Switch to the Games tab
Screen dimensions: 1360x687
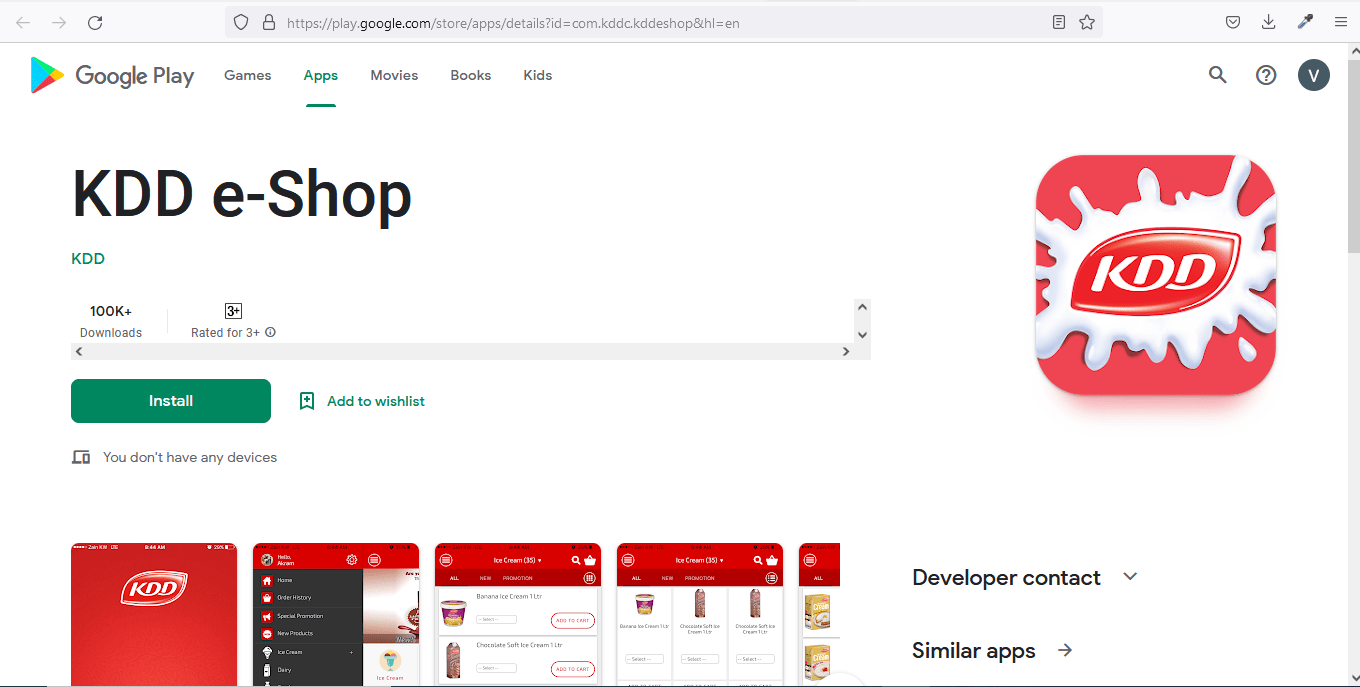pos(247,75)
